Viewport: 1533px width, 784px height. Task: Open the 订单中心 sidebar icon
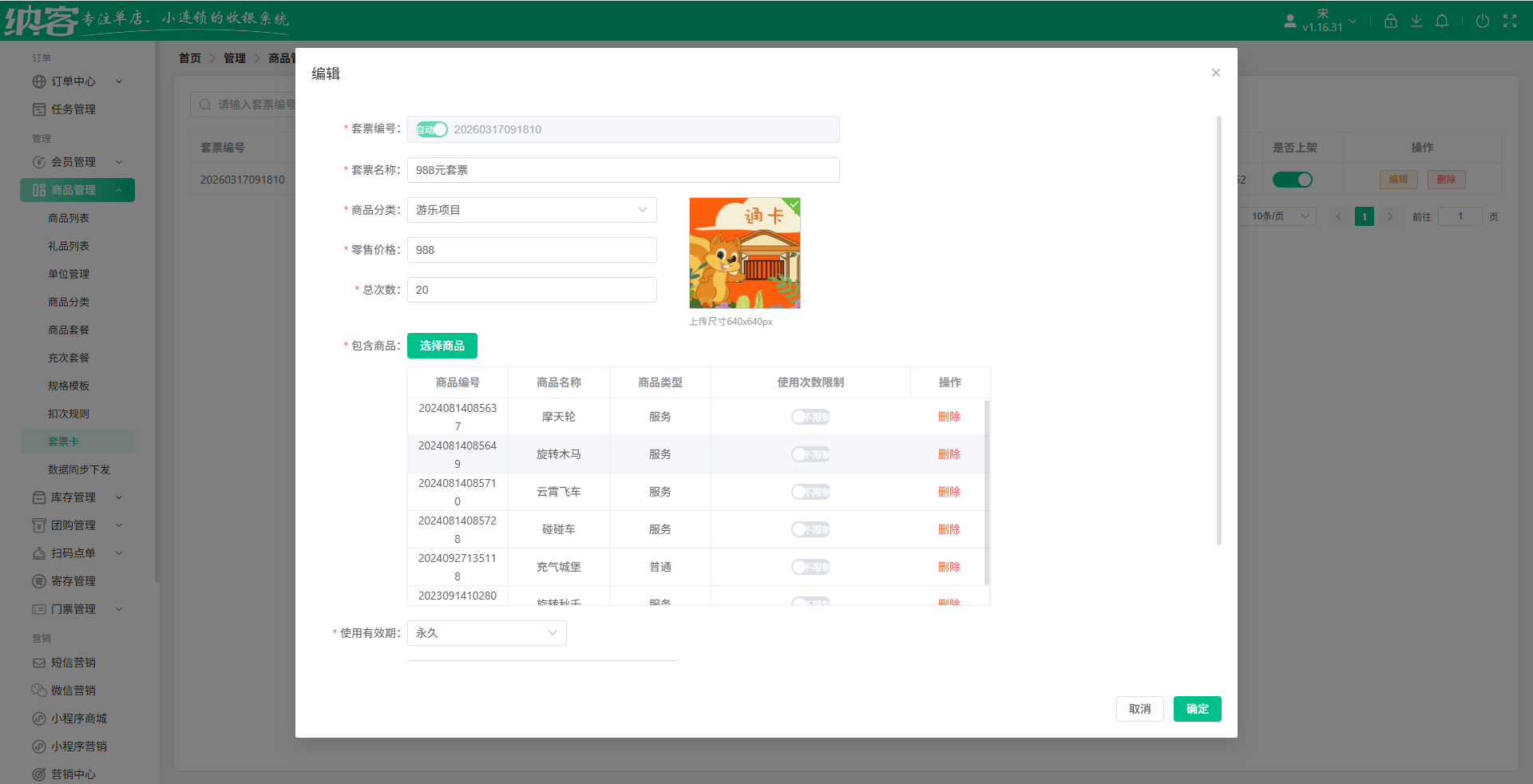(x=38, y=81)
